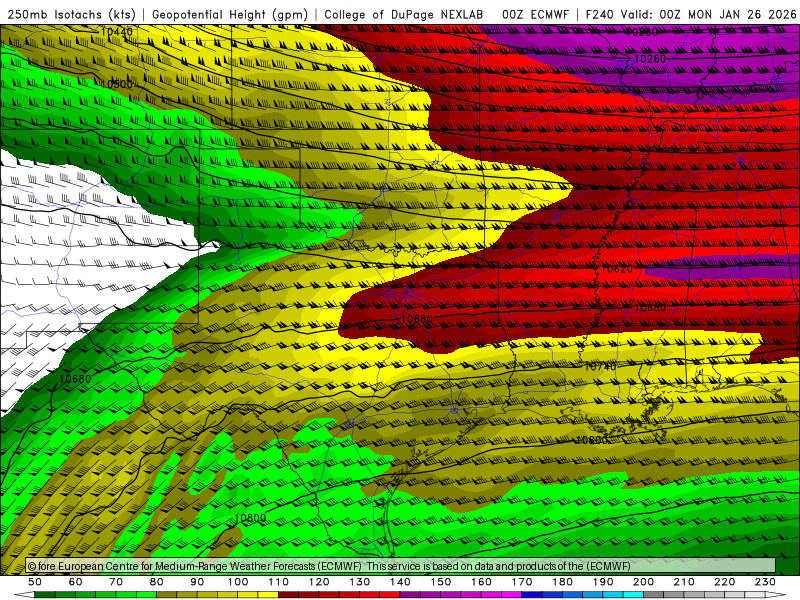Click 'College of DuPage NEXLAB' in the header

(x=404, y=14)
